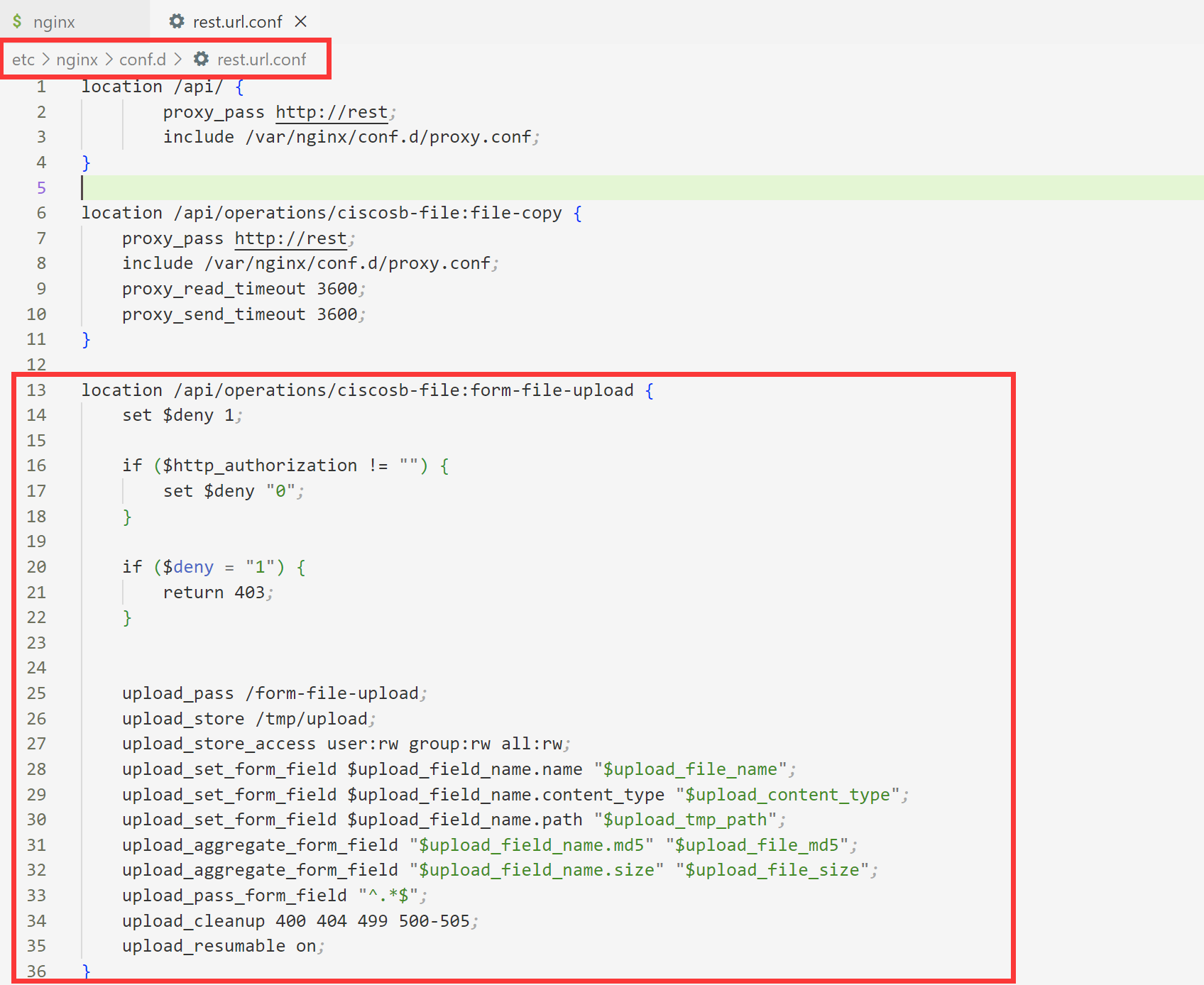
Task: Click the gear icon in breadcrumb path
Action: (202, 59)
